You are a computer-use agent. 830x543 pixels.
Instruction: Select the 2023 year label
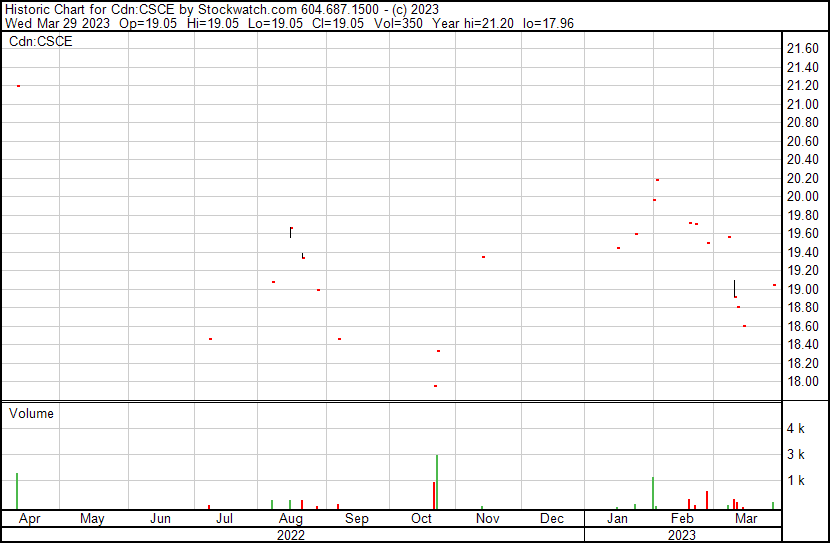(x=682, y=535)
